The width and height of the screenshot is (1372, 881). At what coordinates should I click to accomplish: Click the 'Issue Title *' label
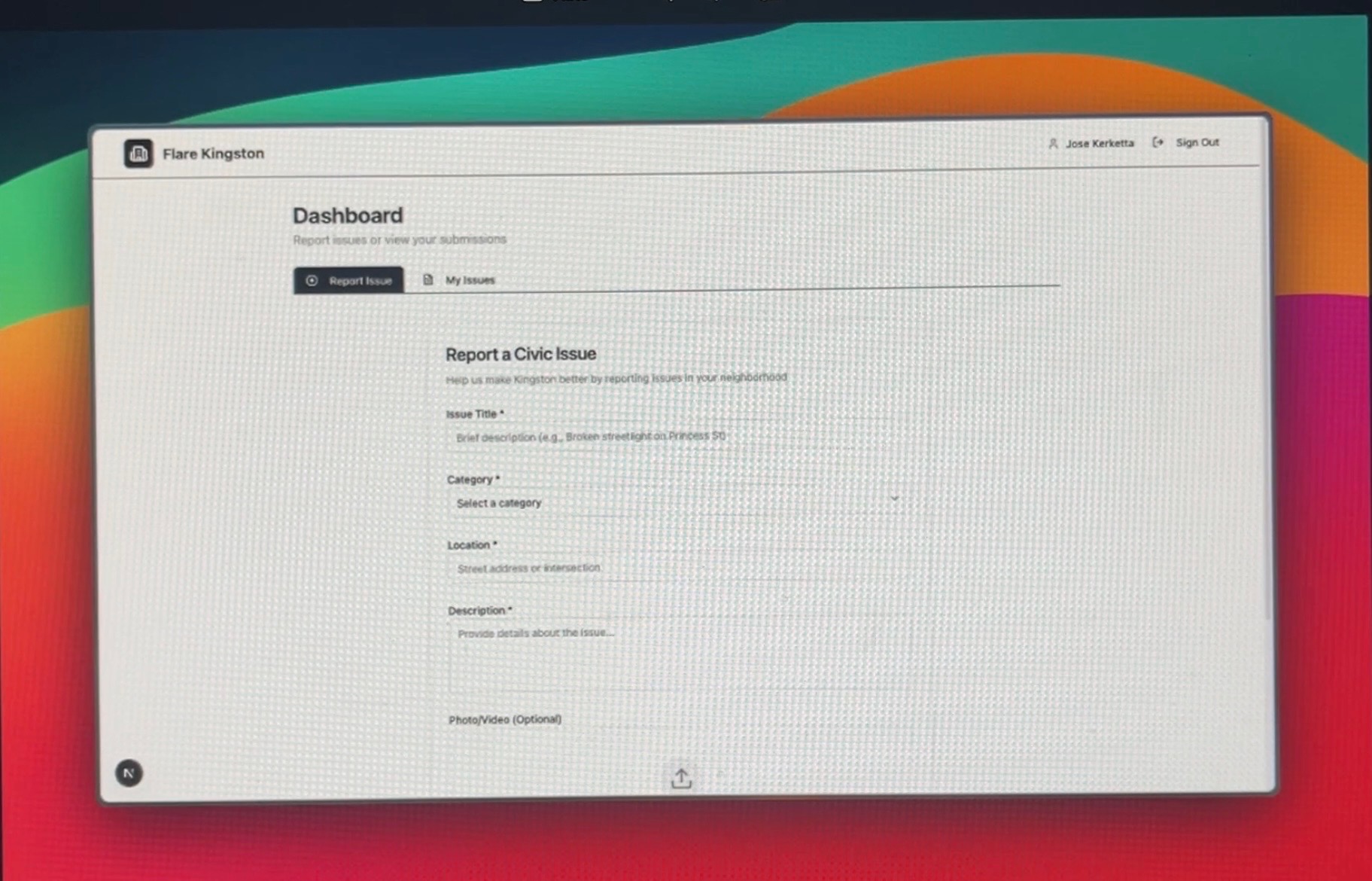point(475,414)
